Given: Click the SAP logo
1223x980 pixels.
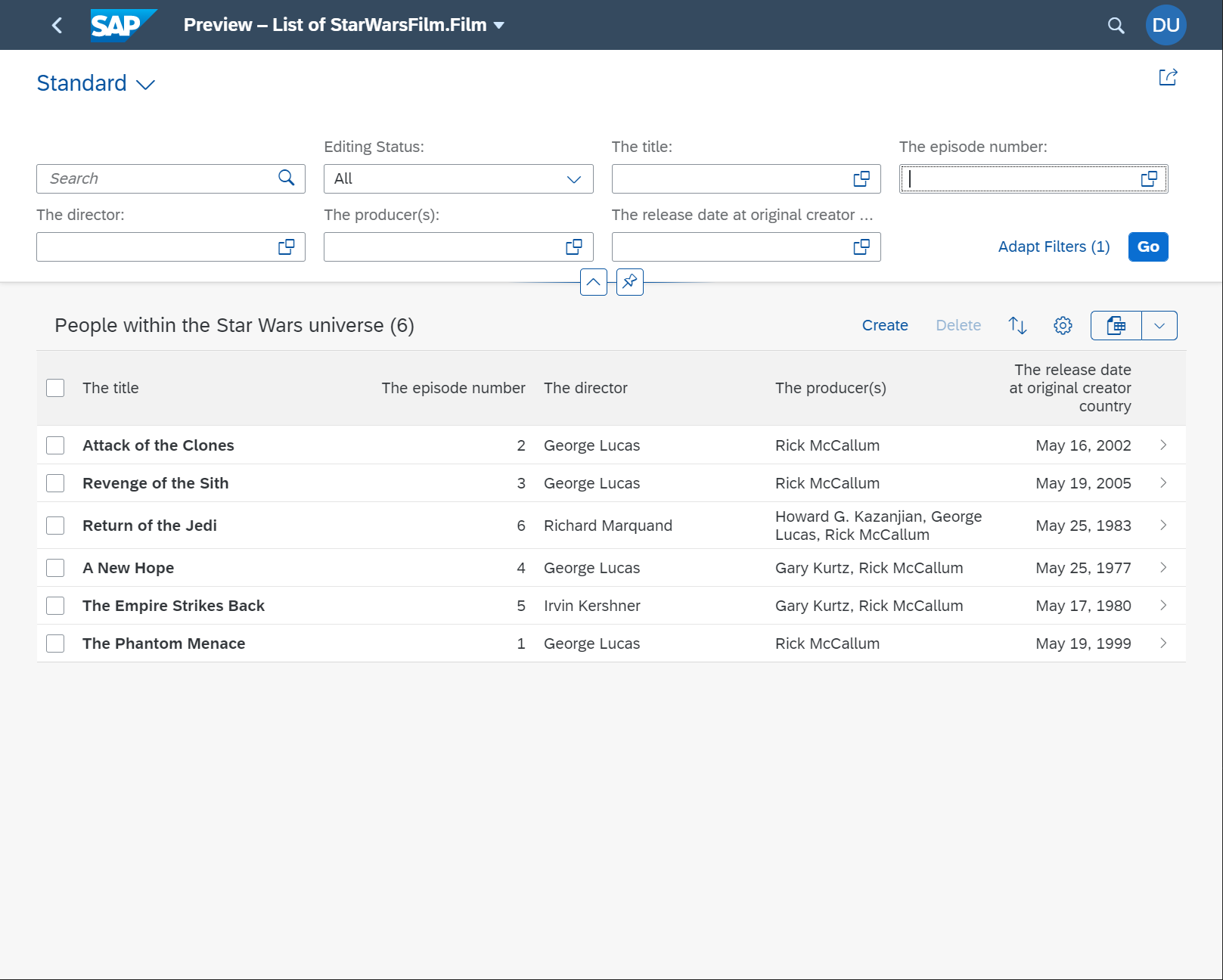Looking at the screenshot, I should click(x=124, y=25).
